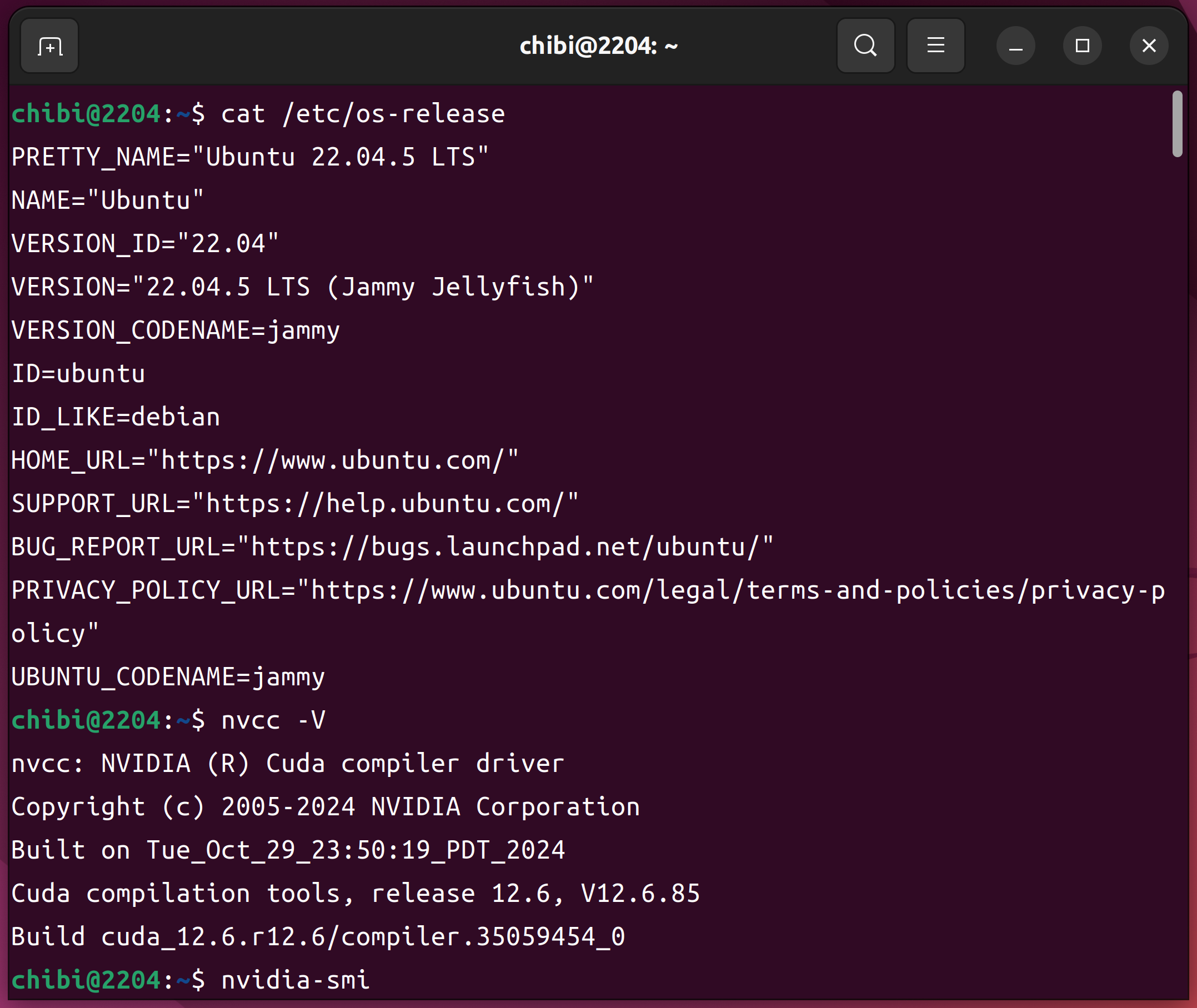Minimize the terminal window
This screenshot has height=1008, width=1197.
(1015, 46)
